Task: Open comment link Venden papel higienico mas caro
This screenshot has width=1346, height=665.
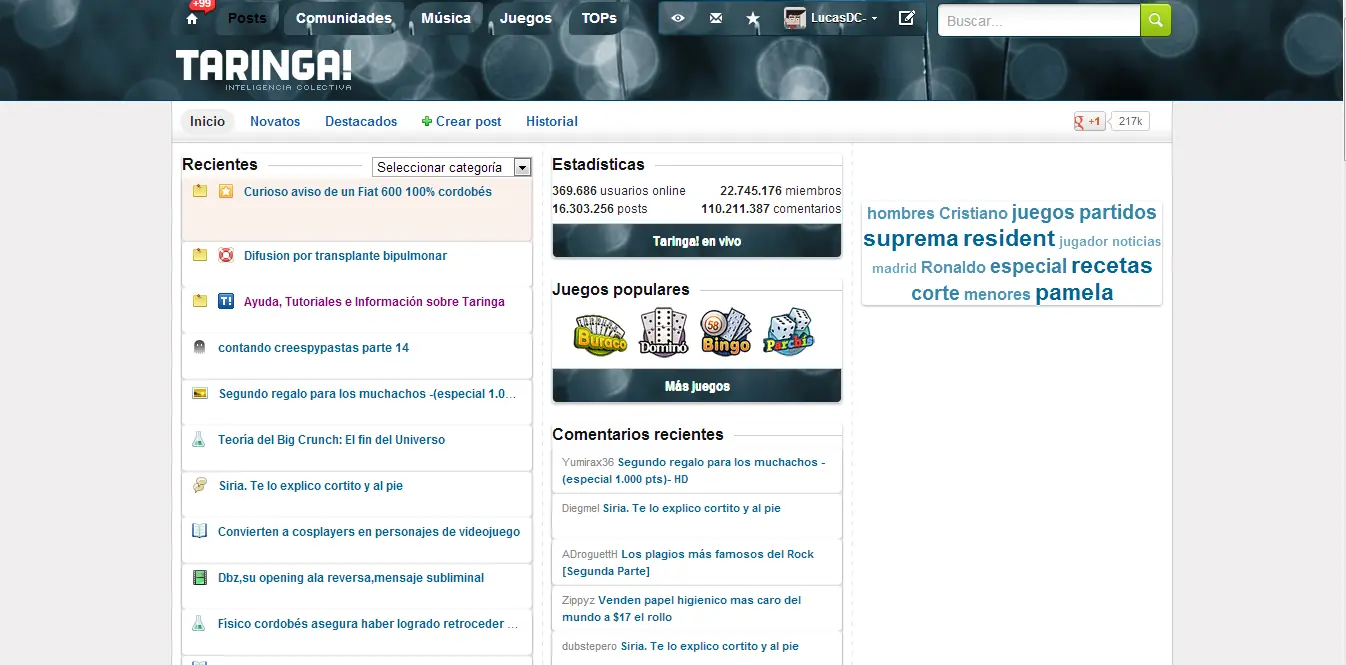Action: 682,608
